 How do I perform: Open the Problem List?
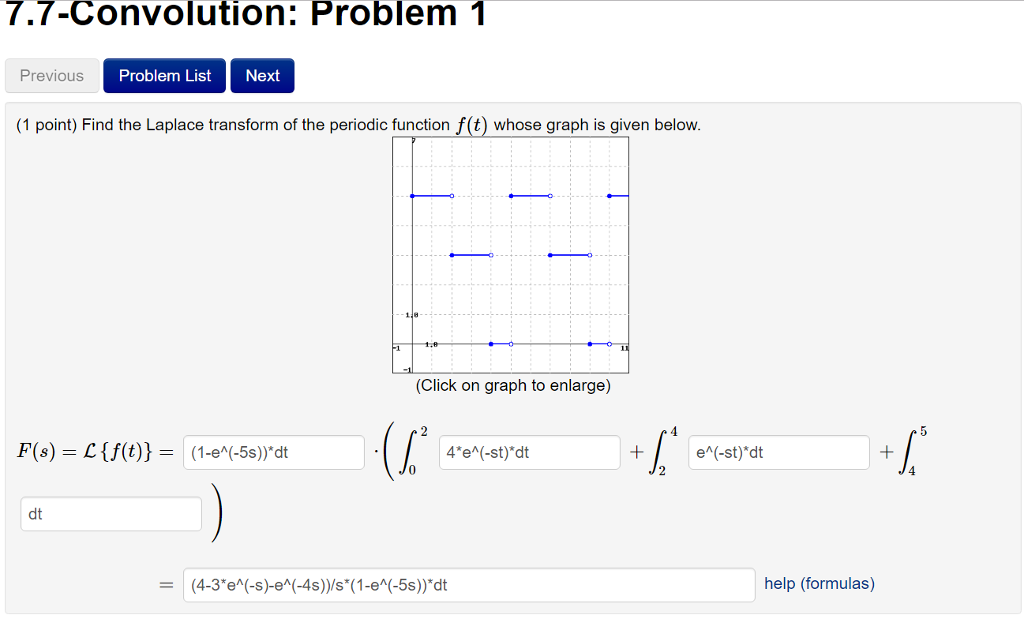pos(165,76)
